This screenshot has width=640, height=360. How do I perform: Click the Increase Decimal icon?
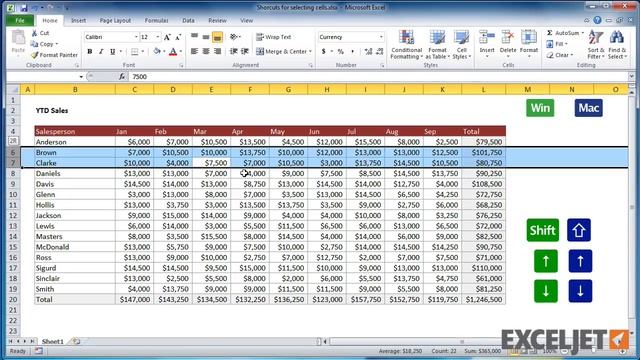pyautogui.click(x=368, y=51)
